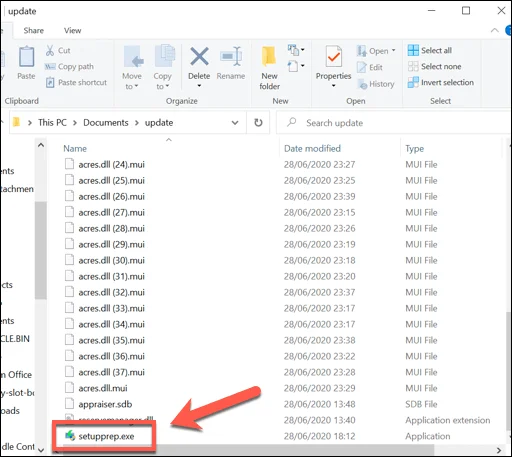This screenshot has width=512, height=457.
Task: Click the New item icon
Action: [x=293, y=50]
